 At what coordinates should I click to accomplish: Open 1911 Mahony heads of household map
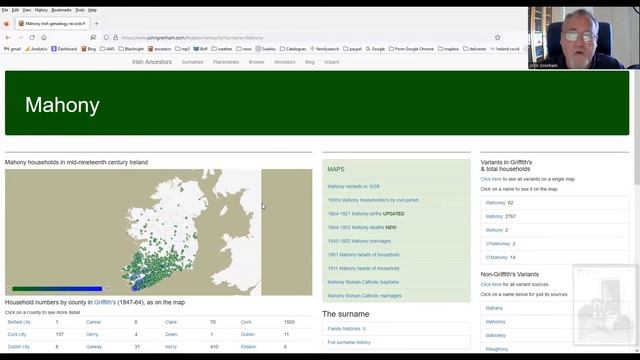point(363,269)
